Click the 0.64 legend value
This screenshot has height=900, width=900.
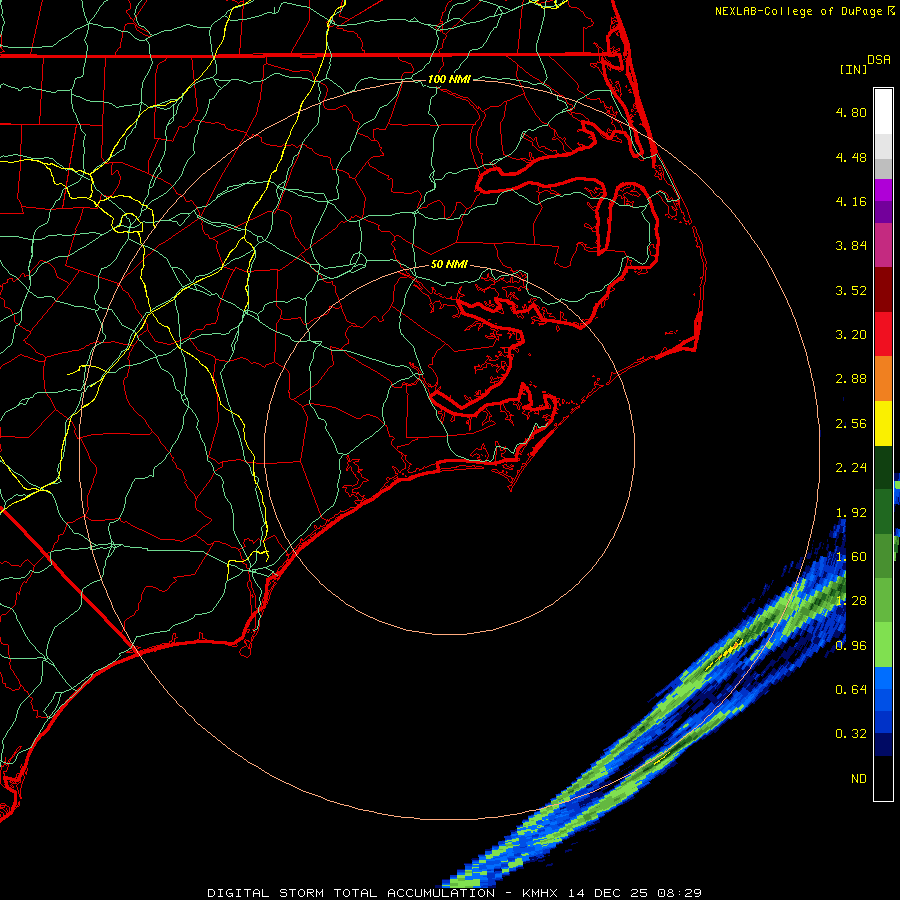(851, 689)
